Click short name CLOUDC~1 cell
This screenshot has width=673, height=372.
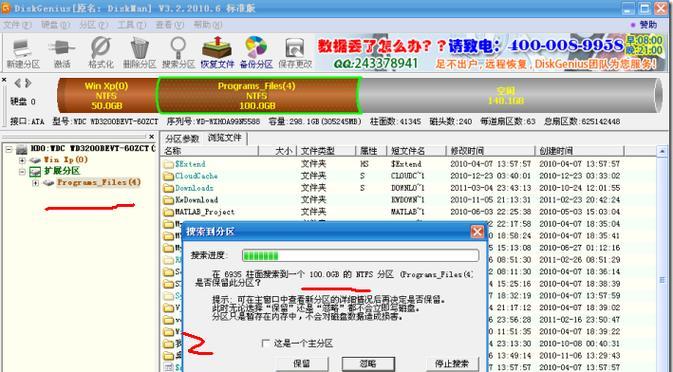407,176
